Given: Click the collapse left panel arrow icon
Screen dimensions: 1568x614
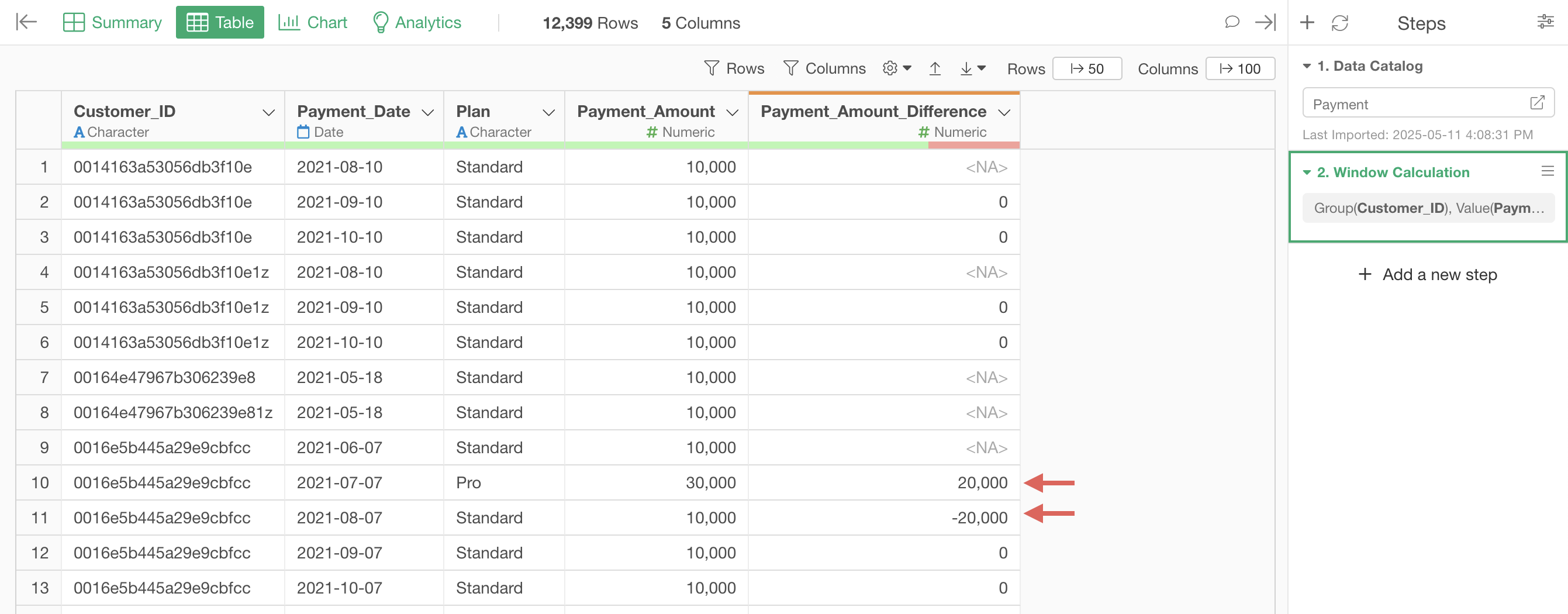Looking at the screenshot, I should coord(26,23).
